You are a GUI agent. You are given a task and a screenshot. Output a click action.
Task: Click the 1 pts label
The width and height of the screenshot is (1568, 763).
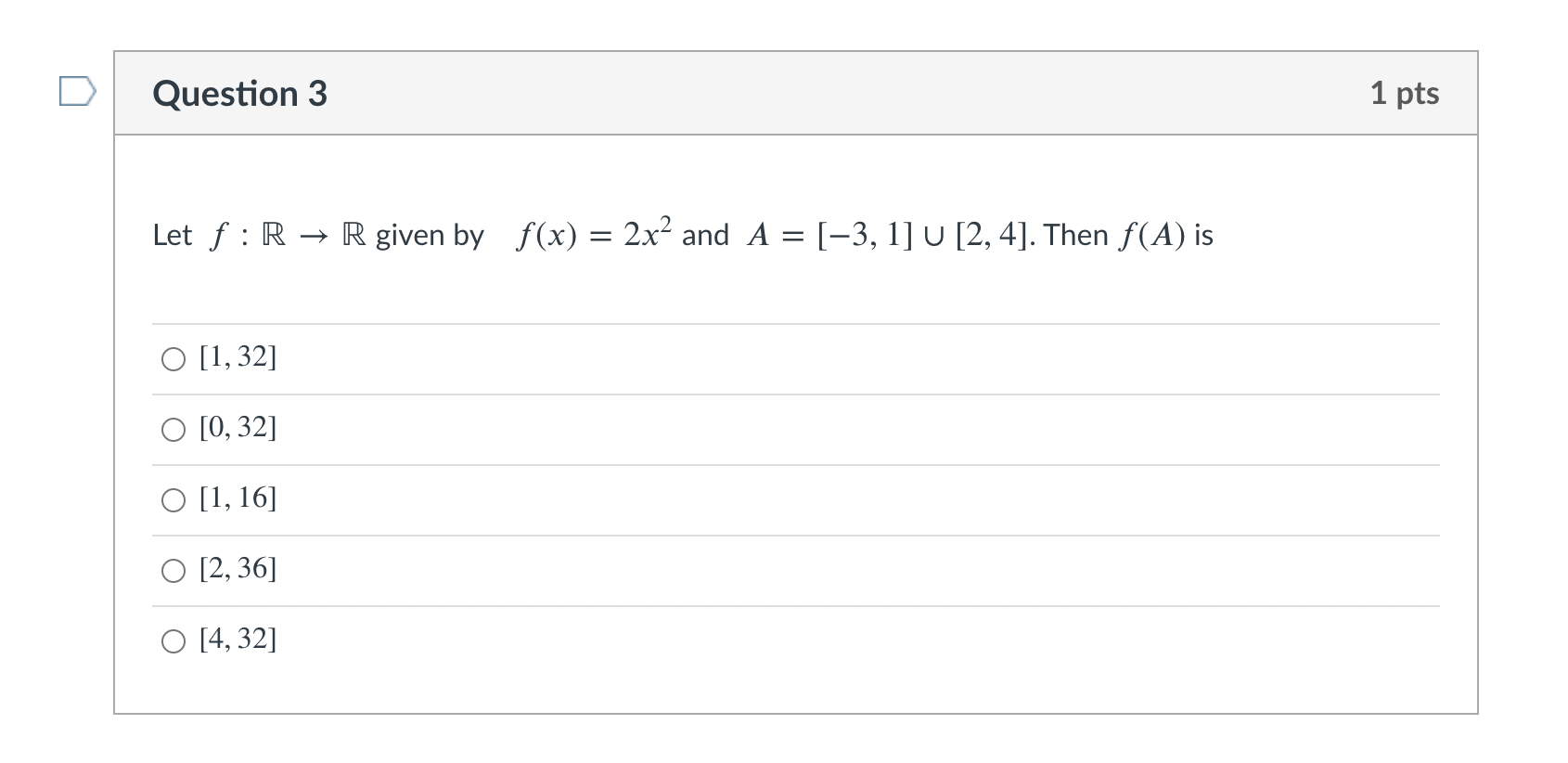(1406, 93)
